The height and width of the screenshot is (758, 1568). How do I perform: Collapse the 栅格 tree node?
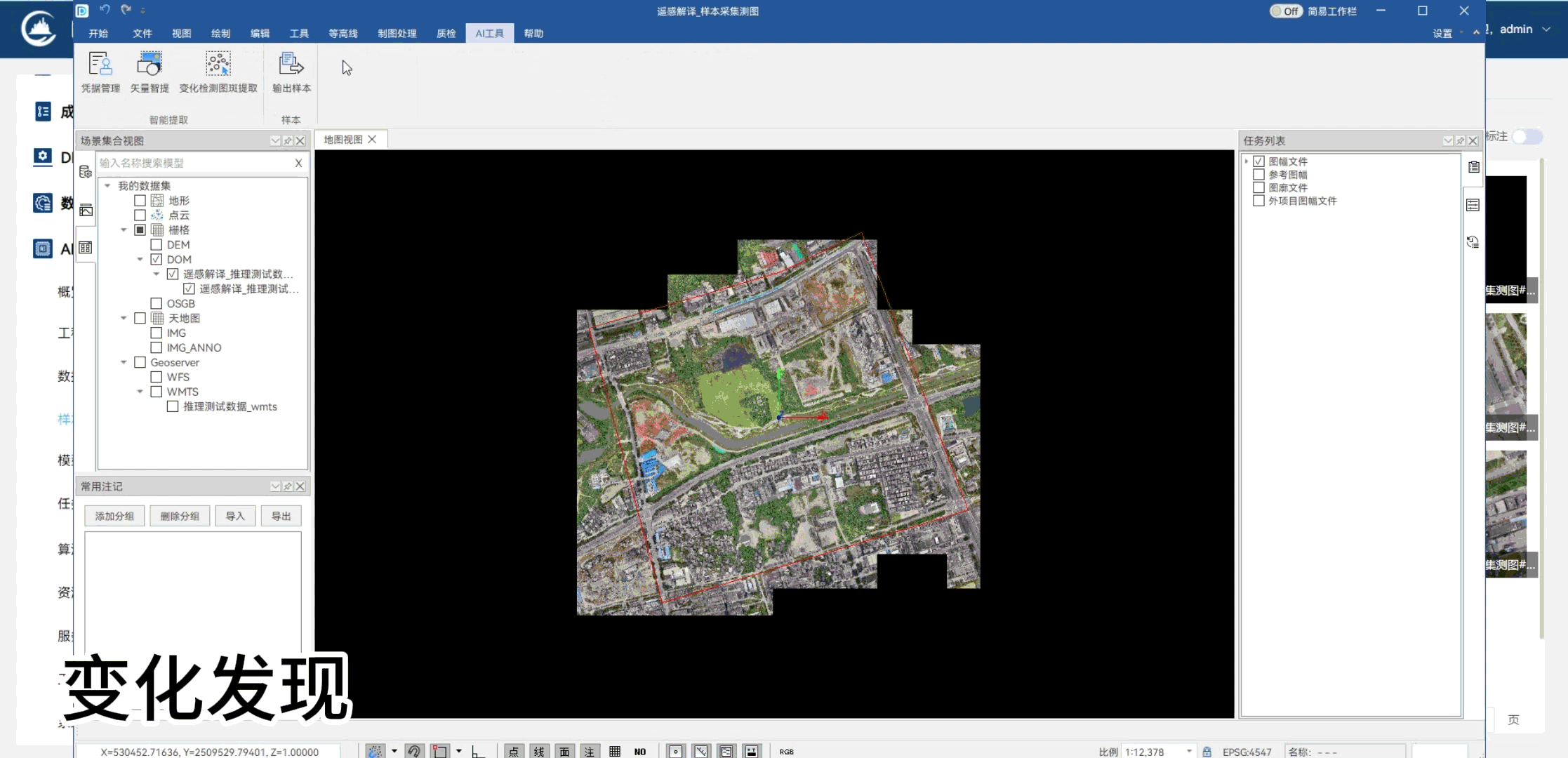(x=124, y=230)
